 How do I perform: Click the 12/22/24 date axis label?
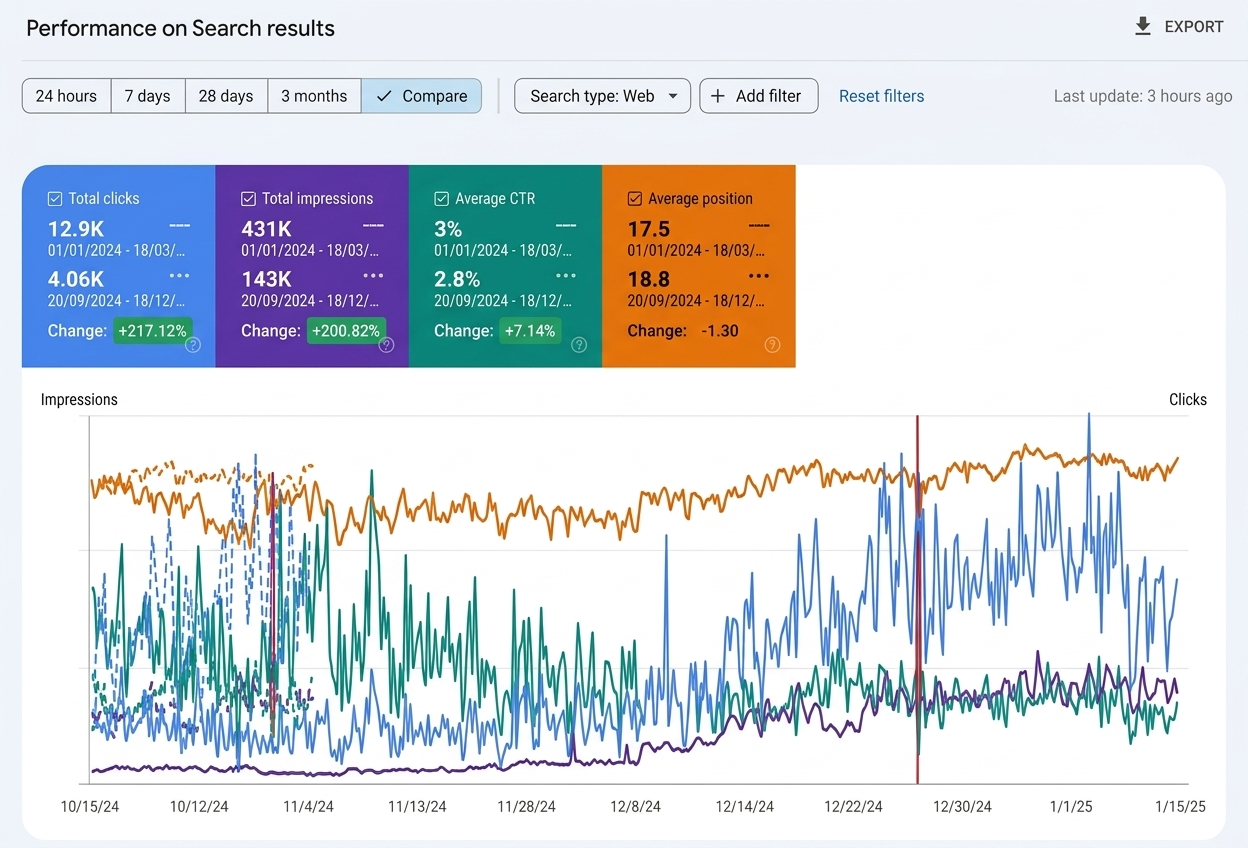pyautogui.click(x=853, y=807)
